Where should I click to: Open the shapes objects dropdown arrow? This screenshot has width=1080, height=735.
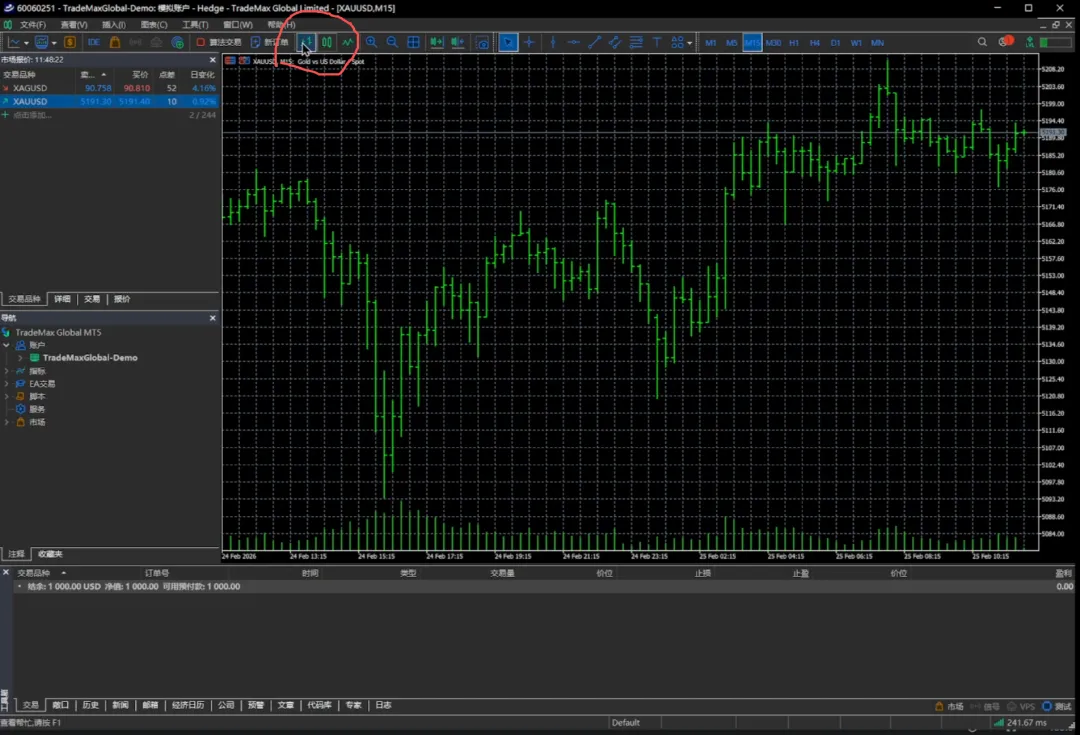(690, 43)
